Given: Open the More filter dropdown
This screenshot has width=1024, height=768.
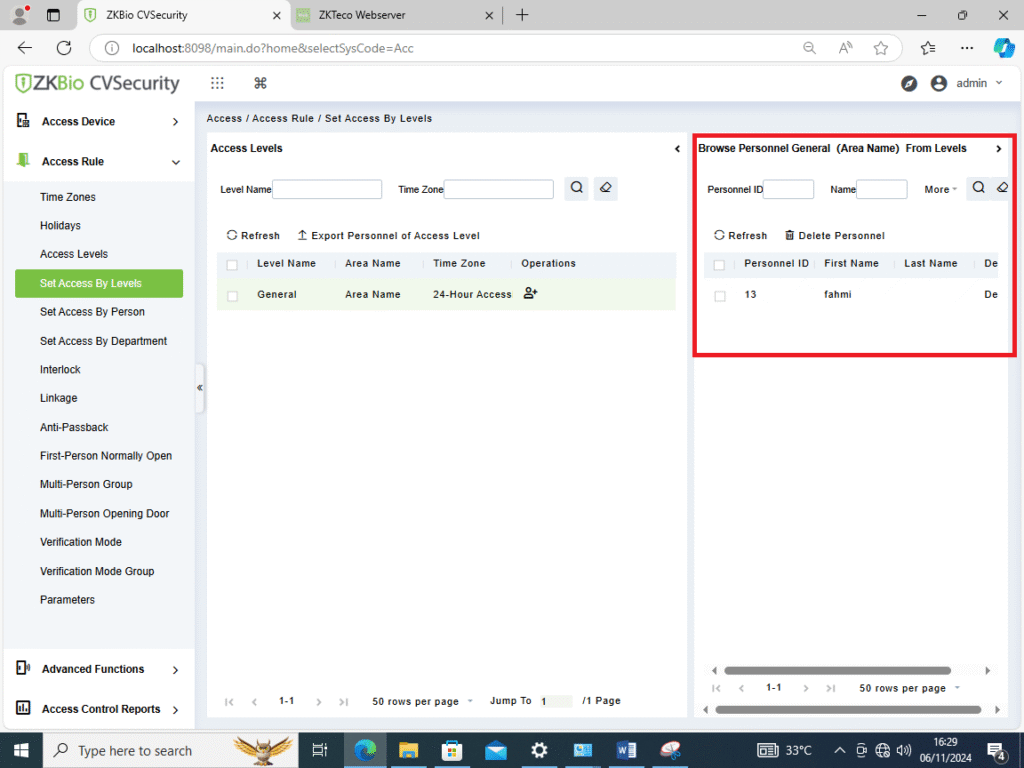Looking at the screenshot, I should coord(940,189).
